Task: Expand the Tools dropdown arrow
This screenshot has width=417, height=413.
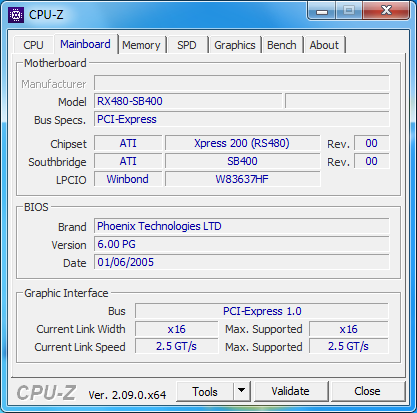Action: pos(242,392)
